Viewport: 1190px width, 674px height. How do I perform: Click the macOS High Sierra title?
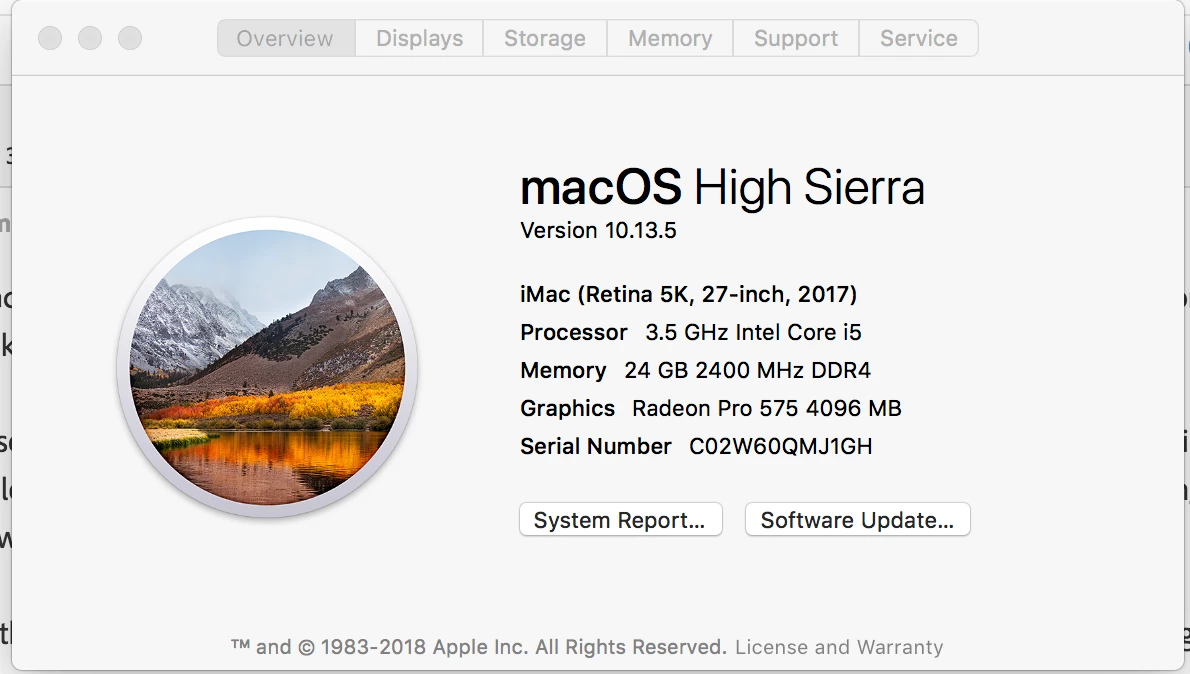coord(722,187)
